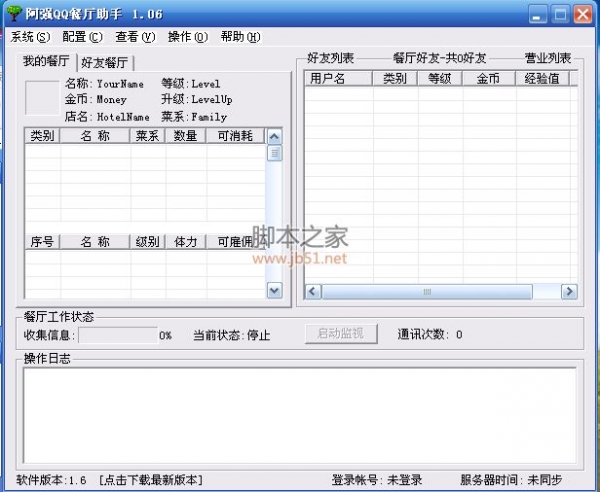Image resolution: width=600 pixels, height=492 pixels.
Task: Open the 帮助(H) menu
Action: pos(240,37)
